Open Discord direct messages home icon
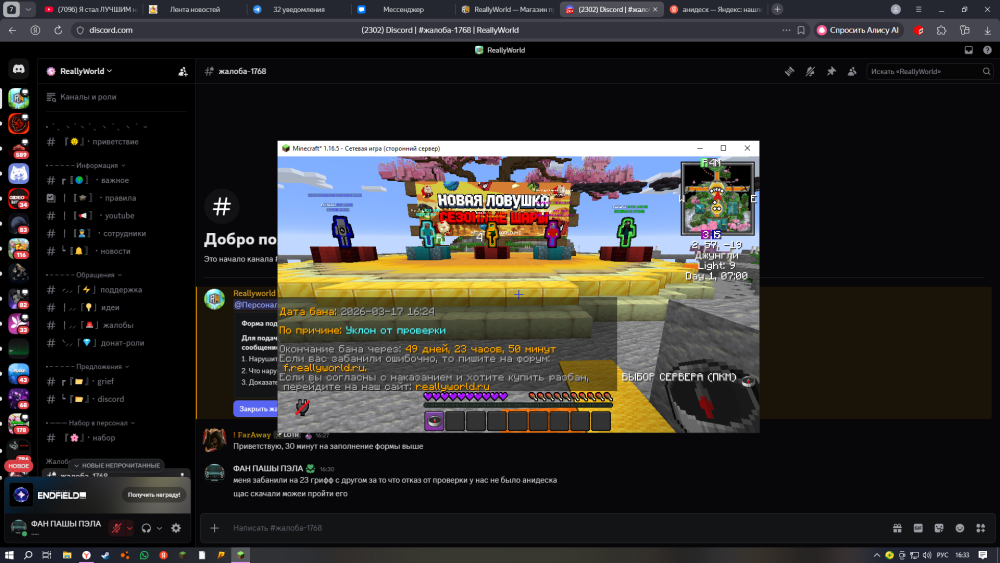This screenshot has height=563, width=1000. [x=18, y=69]
